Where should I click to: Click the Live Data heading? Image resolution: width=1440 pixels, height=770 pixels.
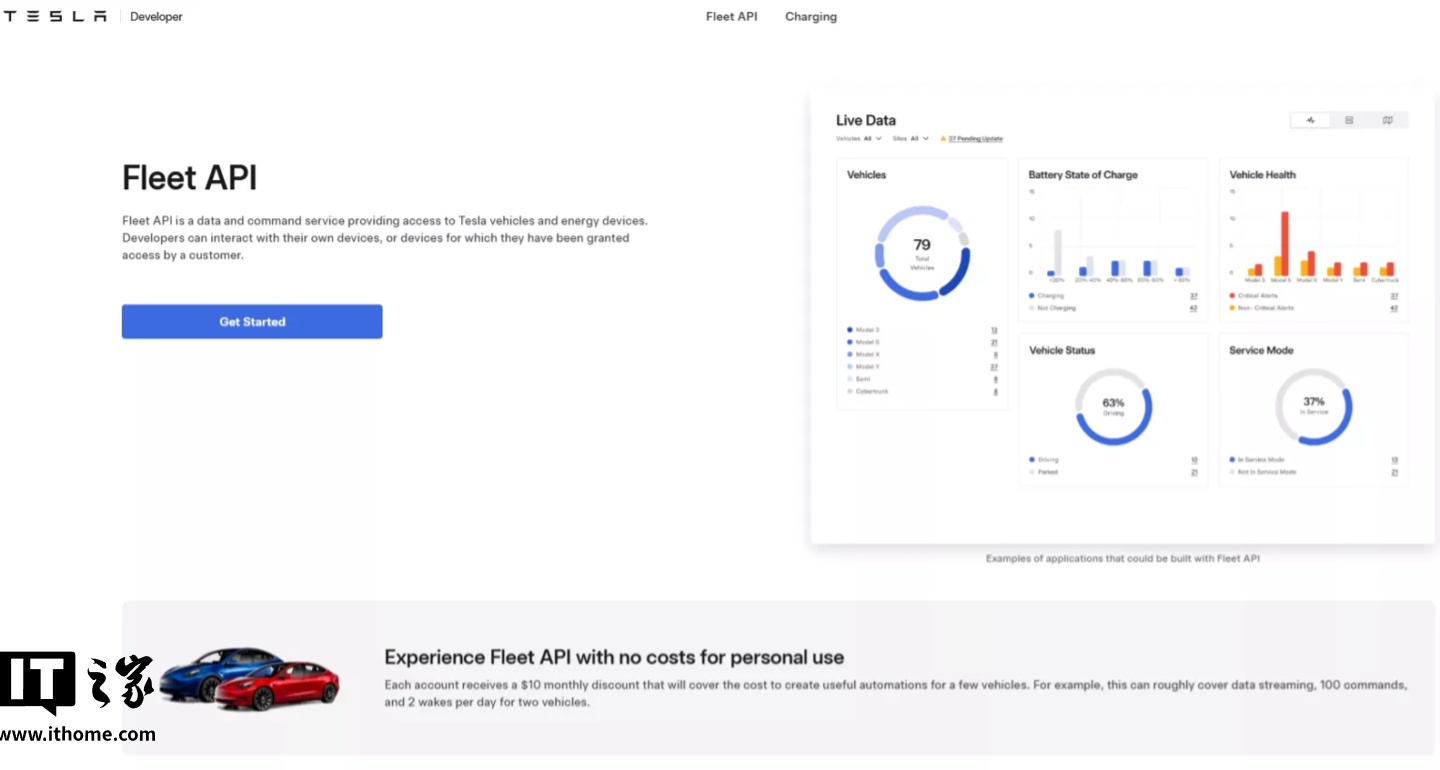click(866, 120)
